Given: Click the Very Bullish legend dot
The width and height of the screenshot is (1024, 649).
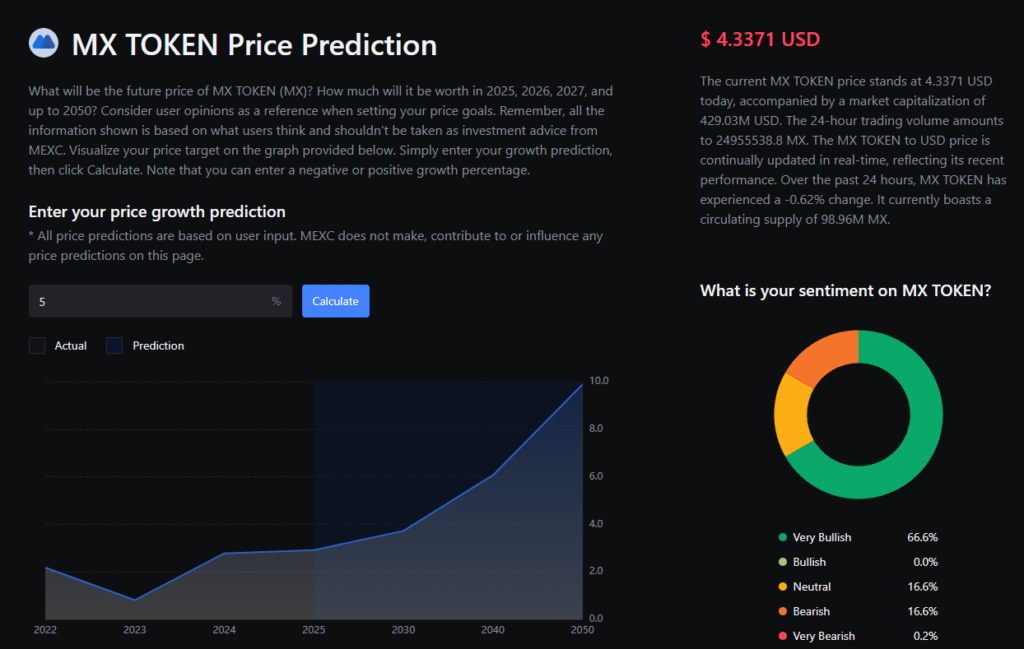Looking at the screenshot, I should click(783, 538).
